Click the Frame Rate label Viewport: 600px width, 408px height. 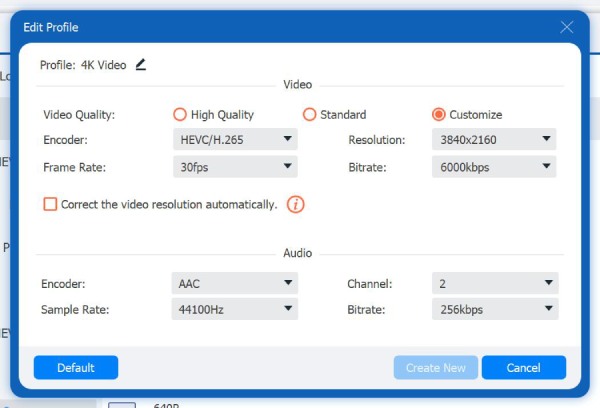pyautogui.click(x=75, y=167)
